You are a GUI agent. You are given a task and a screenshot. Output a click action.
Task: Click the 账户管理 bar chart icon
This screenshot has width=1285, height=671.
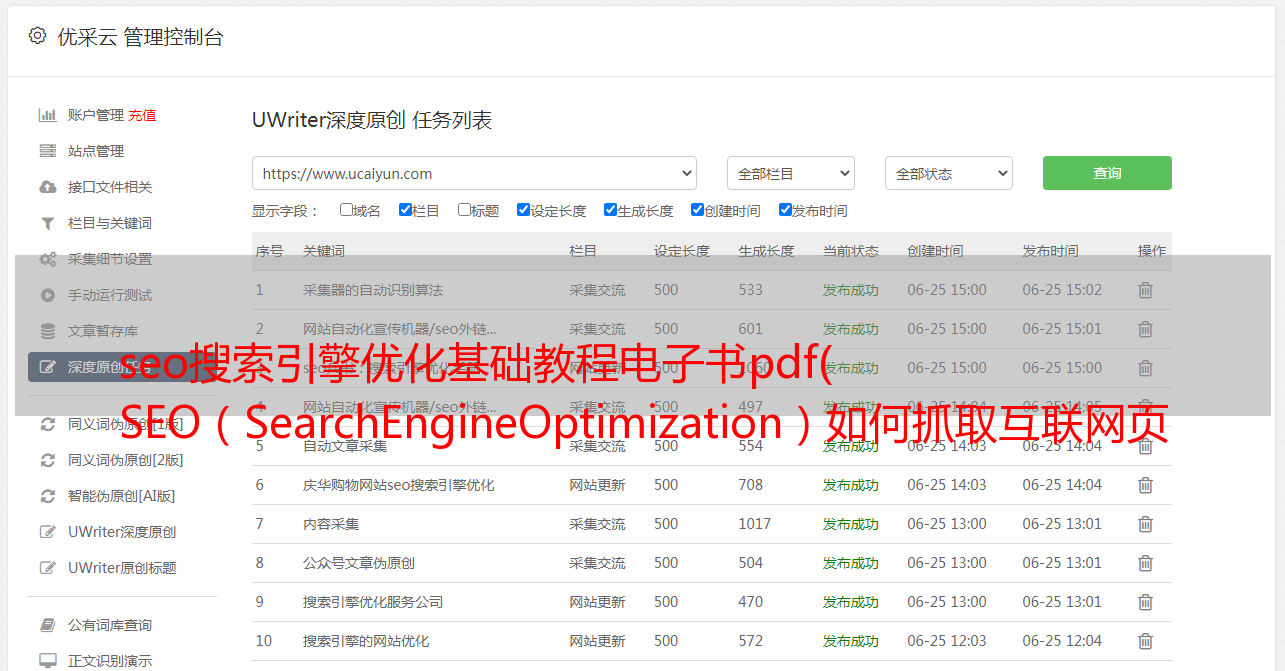pyautogui.click(x=47, y=115)
